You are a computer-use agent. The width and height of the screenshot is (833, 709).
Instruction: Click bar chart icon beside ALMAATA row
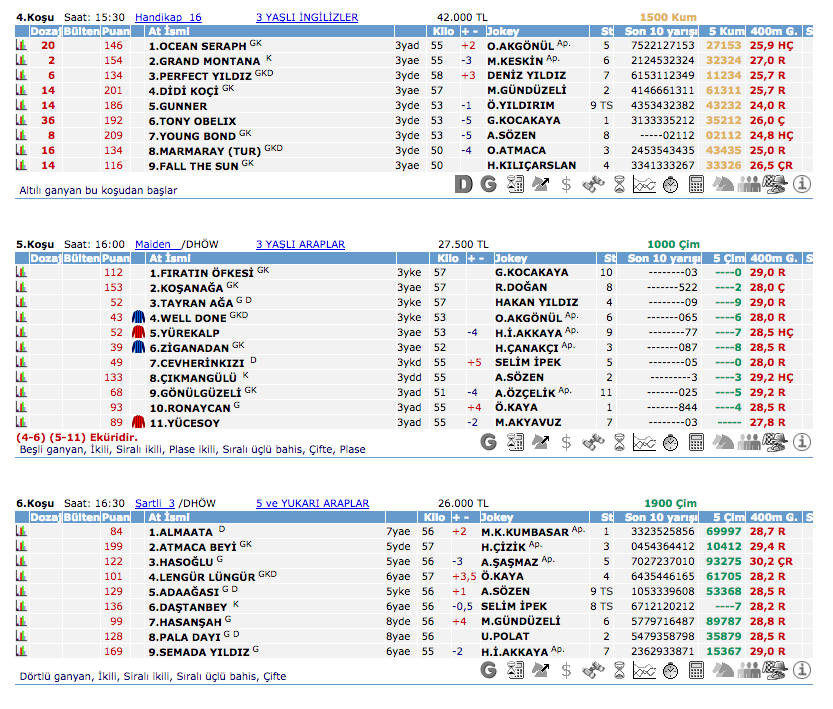[21, 532]
